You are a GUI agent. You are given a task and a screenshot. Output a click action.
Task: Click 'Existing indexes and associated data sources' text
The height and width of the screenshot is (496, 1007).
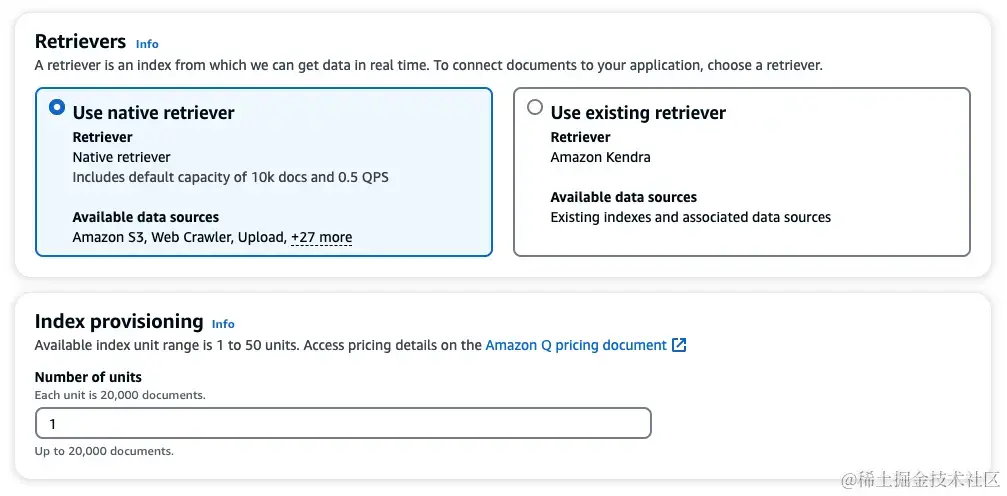tap(690, 217)
